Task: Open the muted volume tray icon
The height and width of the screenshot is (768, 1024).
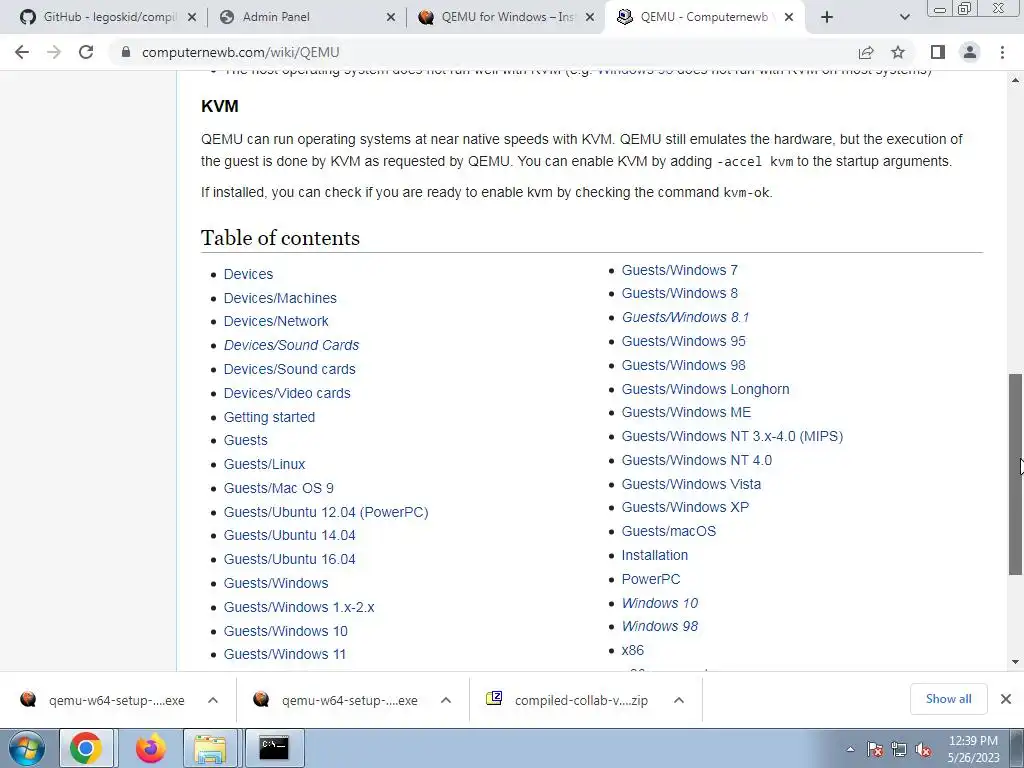Action: click(x=923, y=750)
